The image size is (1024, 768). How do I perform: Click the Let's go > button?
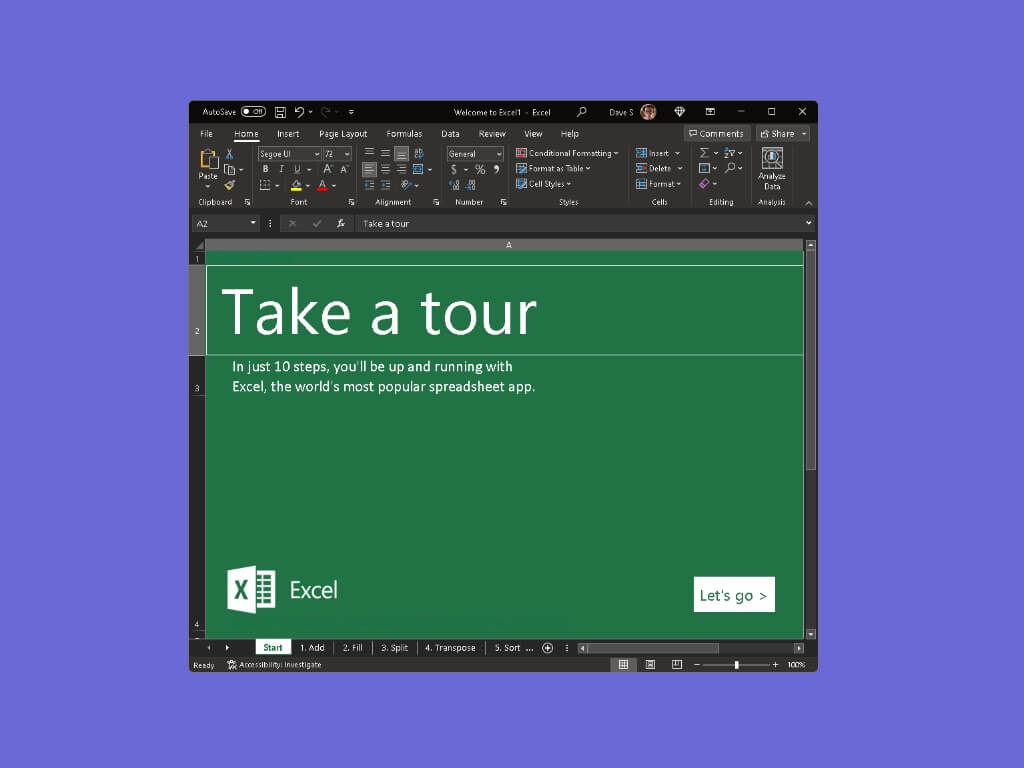click(734, 594)
